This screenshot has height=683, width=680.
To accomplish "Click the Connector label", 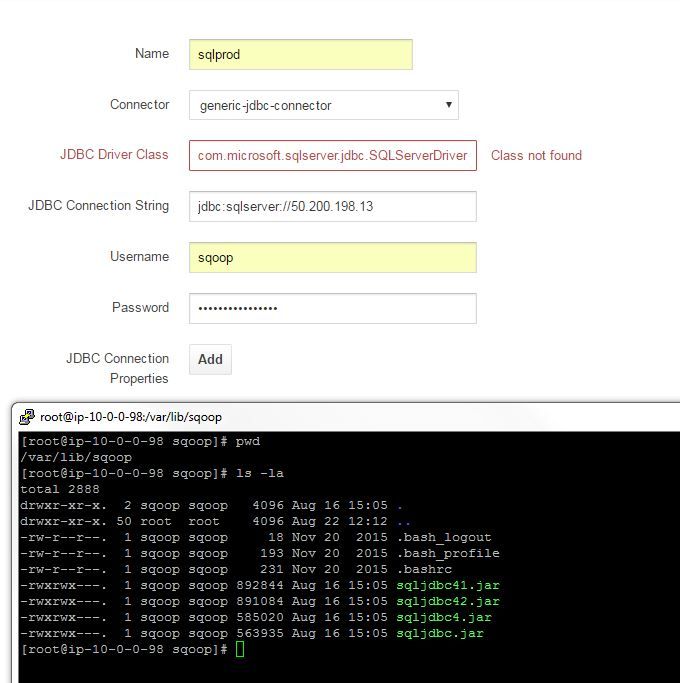I will coord(139,105).
